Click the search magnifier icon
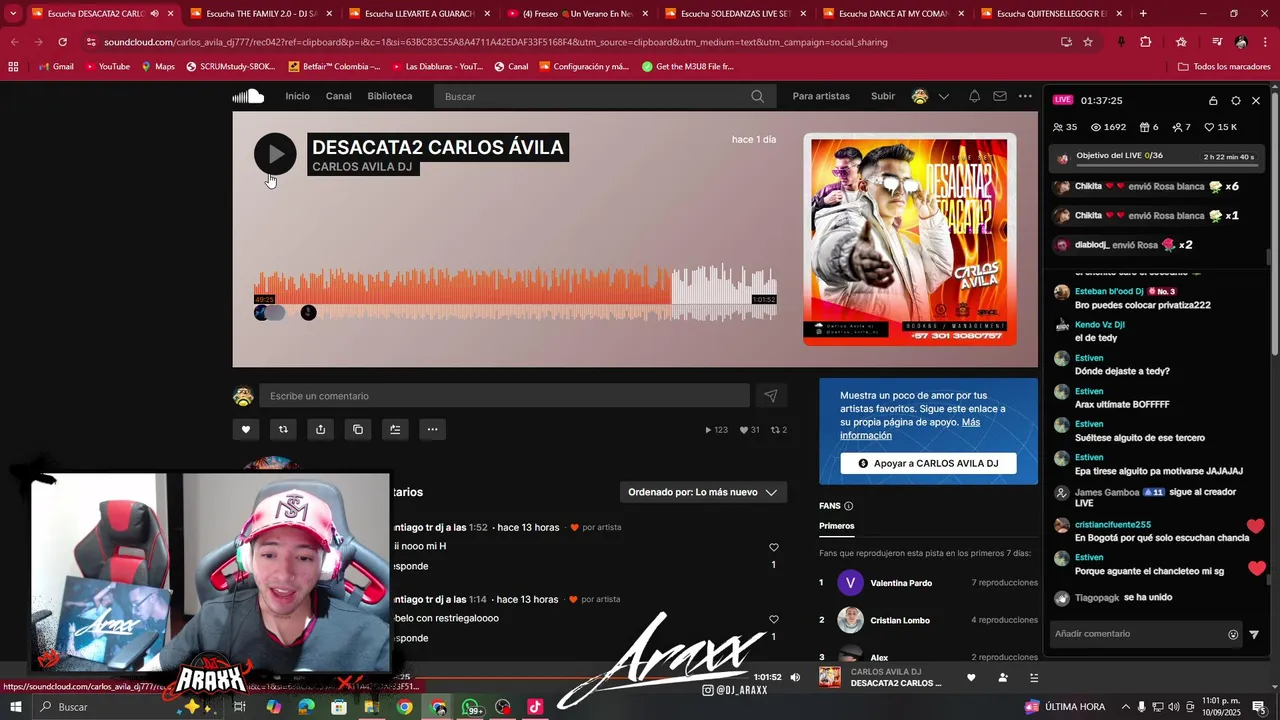1280x720 pixels. (757, 96)
